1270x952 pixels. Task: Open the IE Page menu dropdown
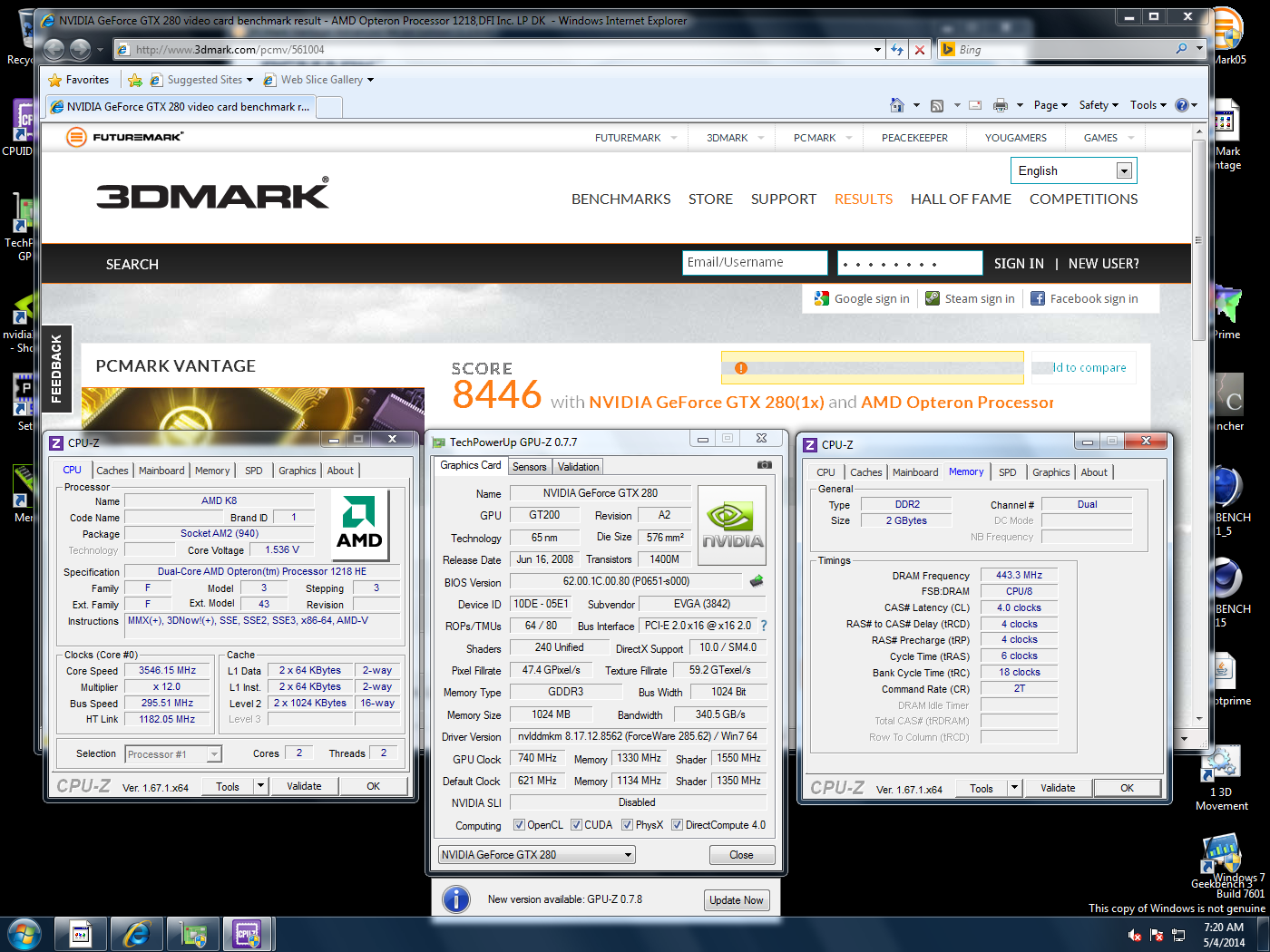click(x=1051, y=105)
